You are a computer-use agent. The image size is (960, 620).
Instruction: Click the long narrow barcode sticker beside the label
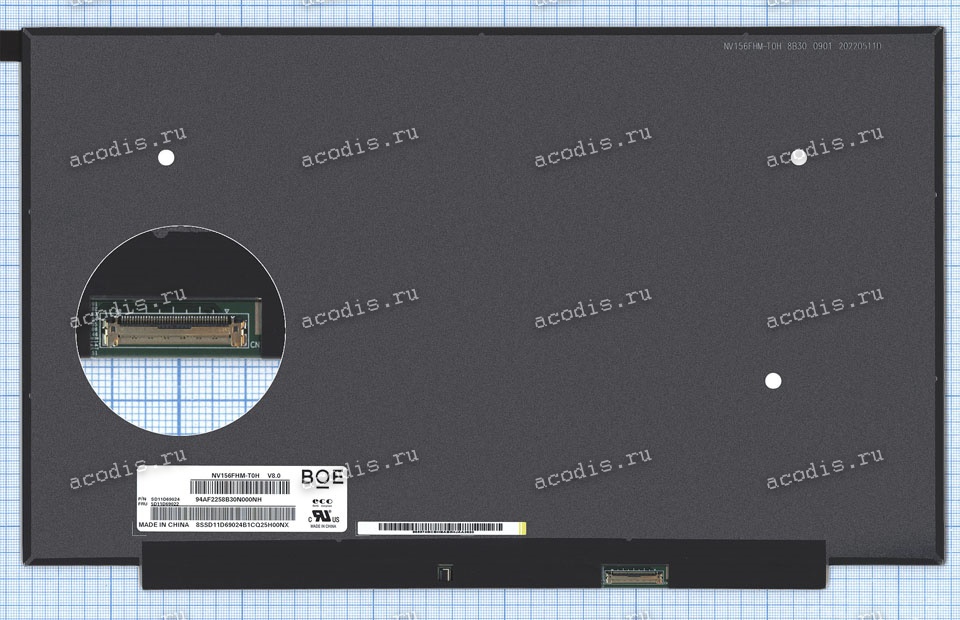440,527
